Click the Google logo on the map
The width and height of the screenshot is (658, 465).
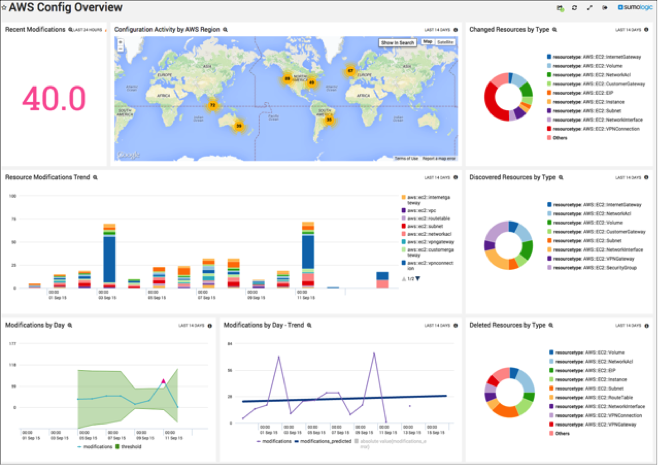pyautogui.click(x=128, y=155)
